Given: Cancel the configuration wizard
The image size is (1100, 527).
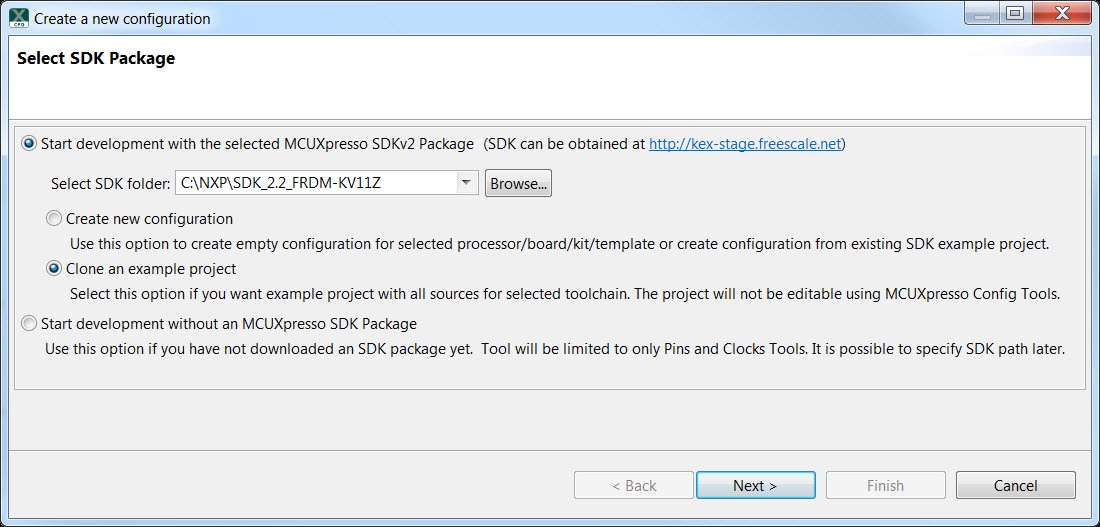Looking at the screenshot, I should click(1015, 486).
